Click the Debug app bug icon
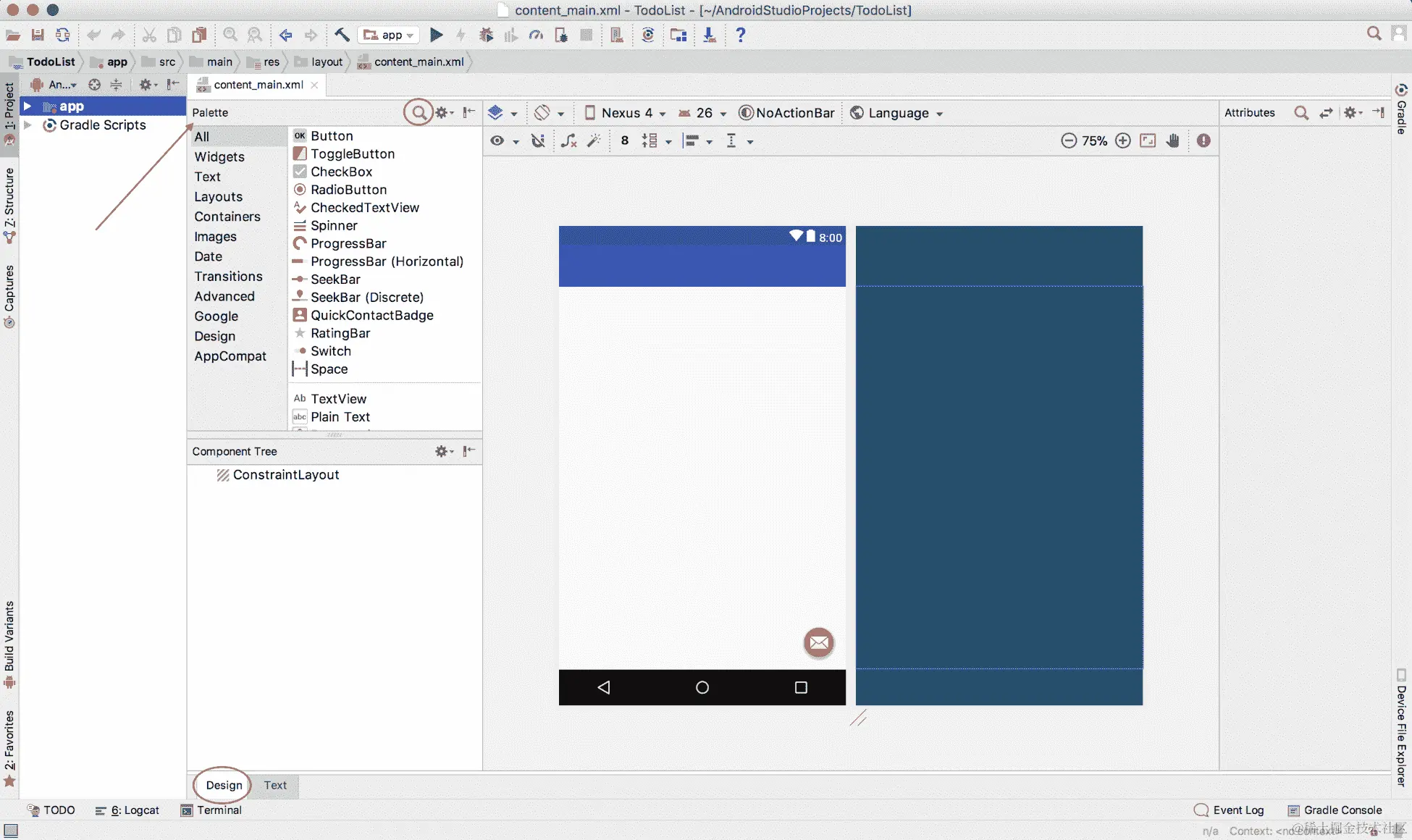This screenshot has width=1412, height=840. pos(486,35)
